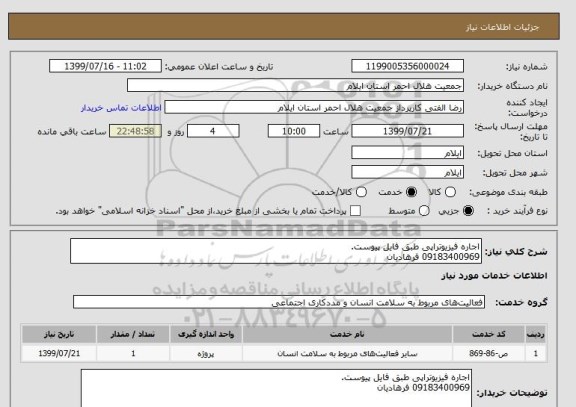This screenshot has height=407, width=576.
Task: Click the deadline date field 1399/07/21
Action: tap(407, 131)
